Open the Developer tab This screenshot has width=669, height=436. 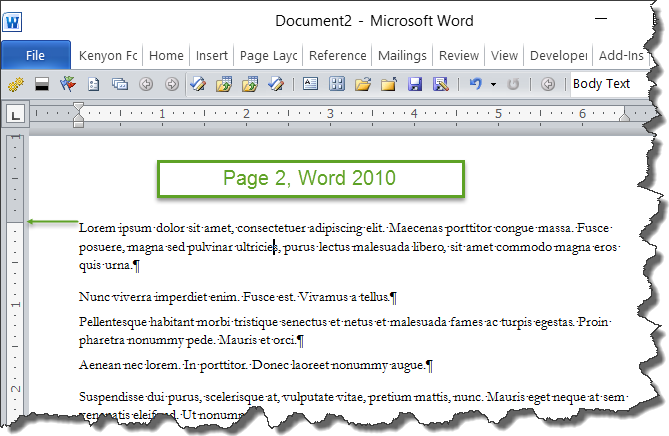(x=558, y=56)
